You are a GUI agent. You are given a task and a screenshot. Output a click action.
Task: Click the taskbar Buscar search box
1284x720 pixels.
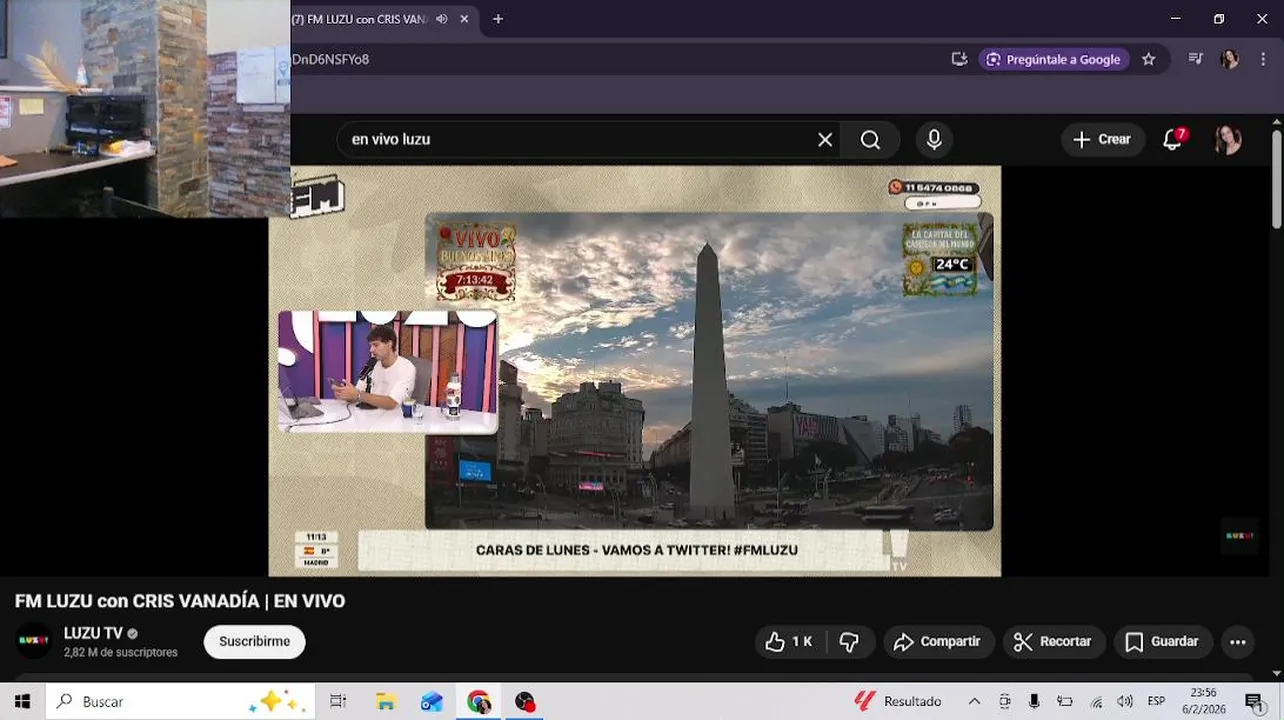[x=180, y=702]
